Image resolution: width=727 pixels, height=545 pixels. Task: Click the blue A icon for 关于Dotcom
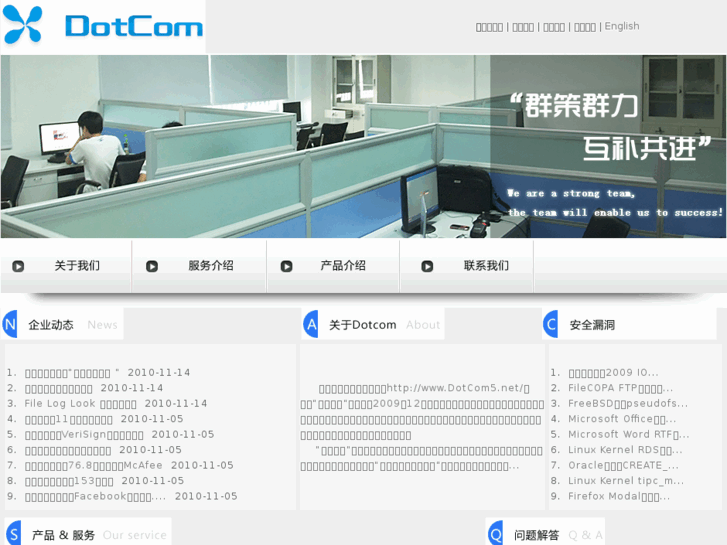tap(311, 324)
